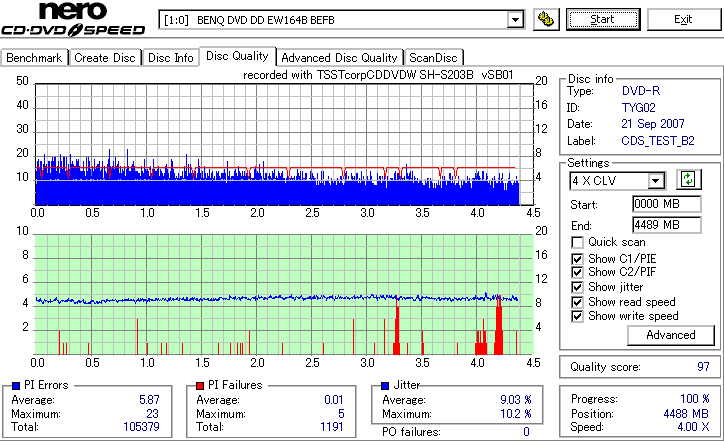Switch to the ScanDisc tab
This screenshot has height=441, width=724.
coord(433,58)
